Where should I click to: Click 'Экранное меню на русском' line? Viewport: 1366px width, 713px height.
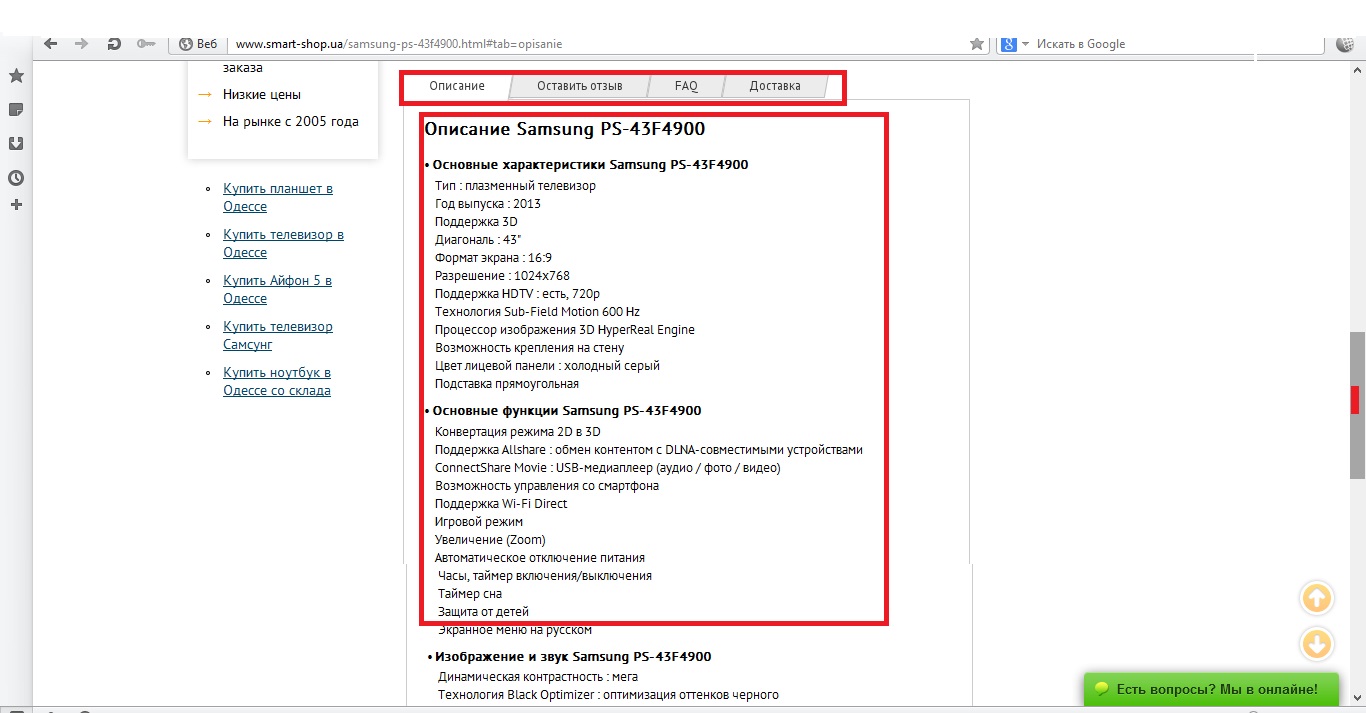pos(515,630)
